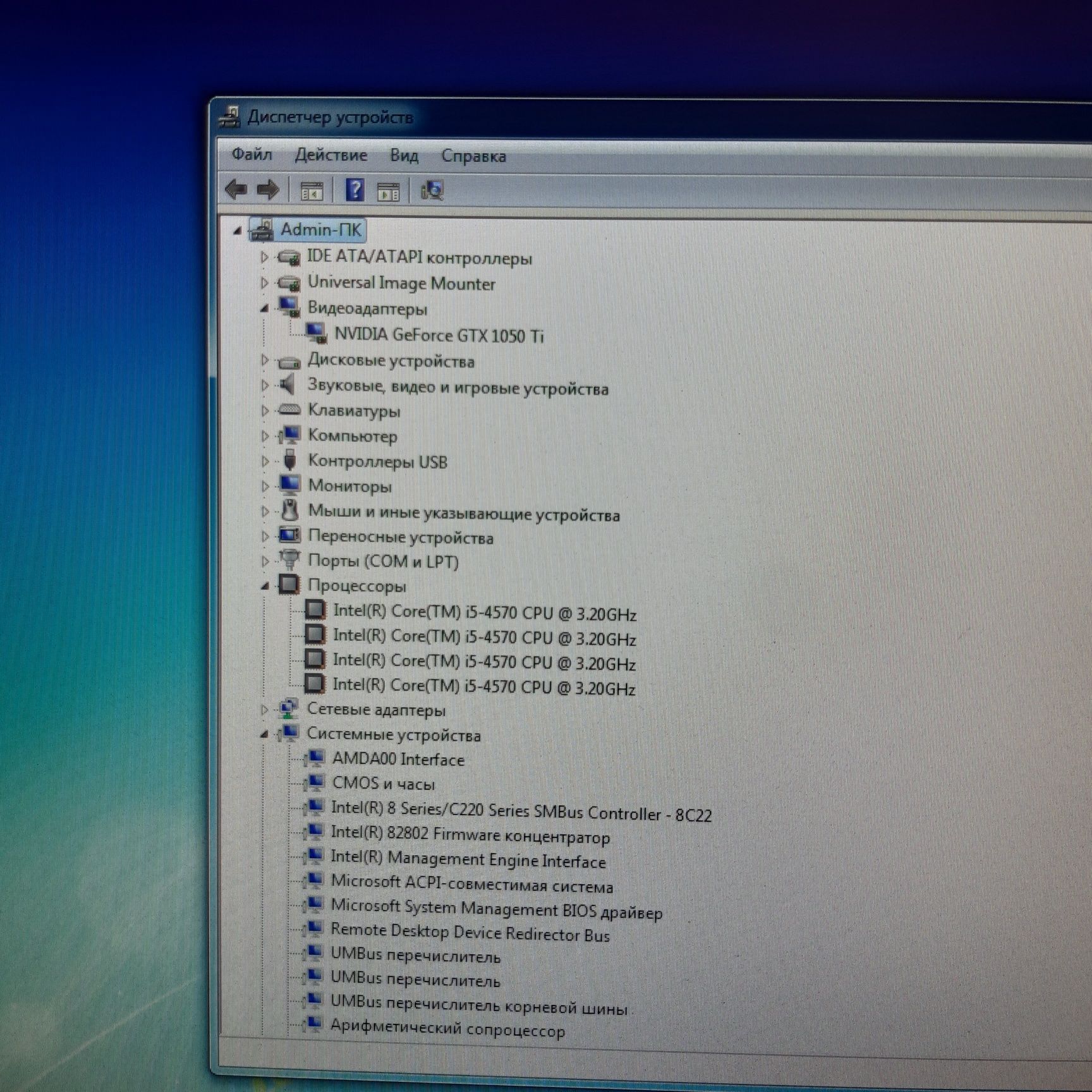
Task: Click the speaker icon for Звуковые устройства
Action: pos(288,384)
